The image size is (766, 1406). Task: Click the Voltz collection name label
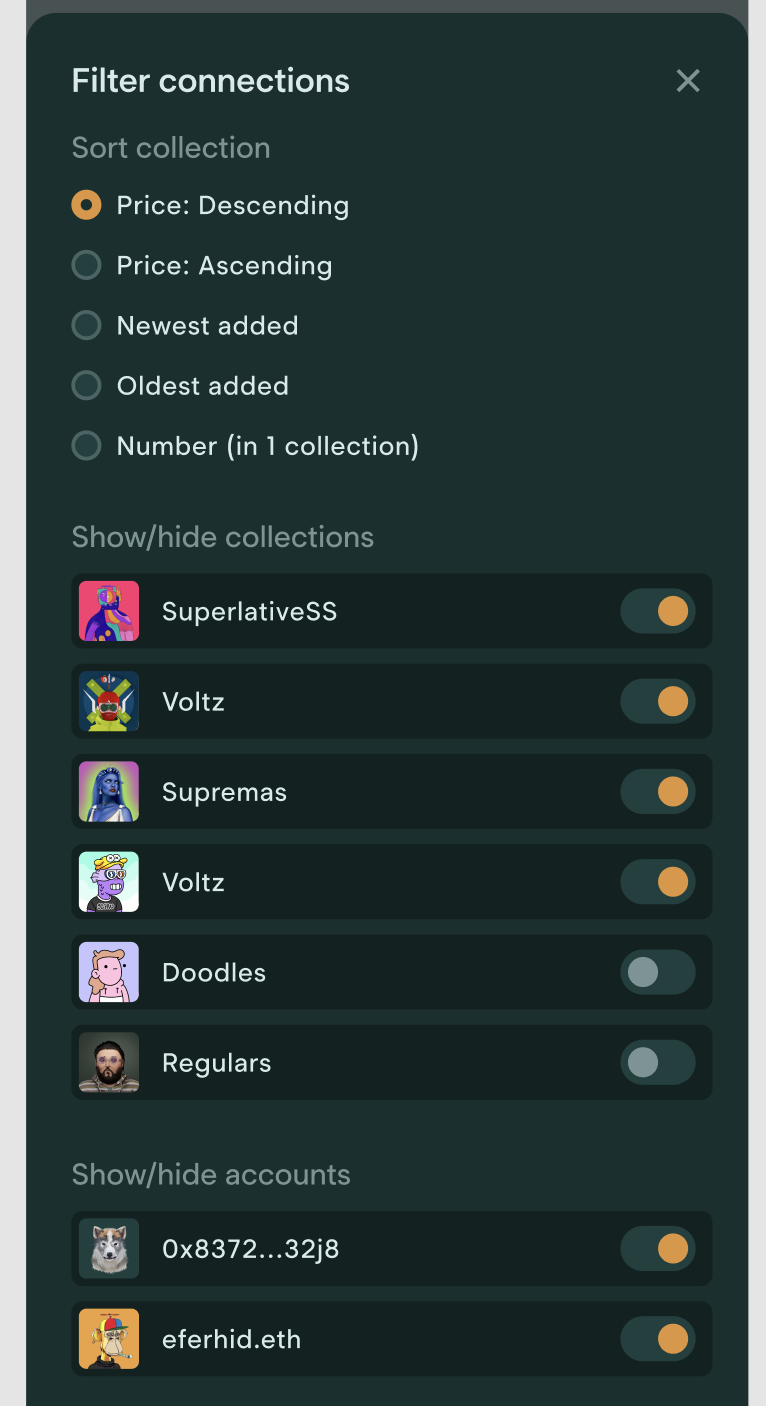pos(193,701)
